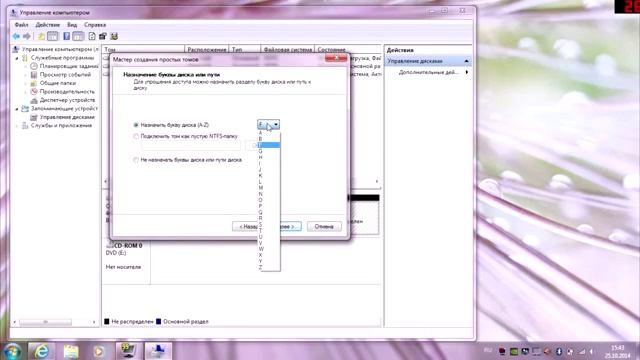The height and width of the screenshot is (360, 640).
Task: Click the green NVIDIA tray icon
Action: click(514, 351)
